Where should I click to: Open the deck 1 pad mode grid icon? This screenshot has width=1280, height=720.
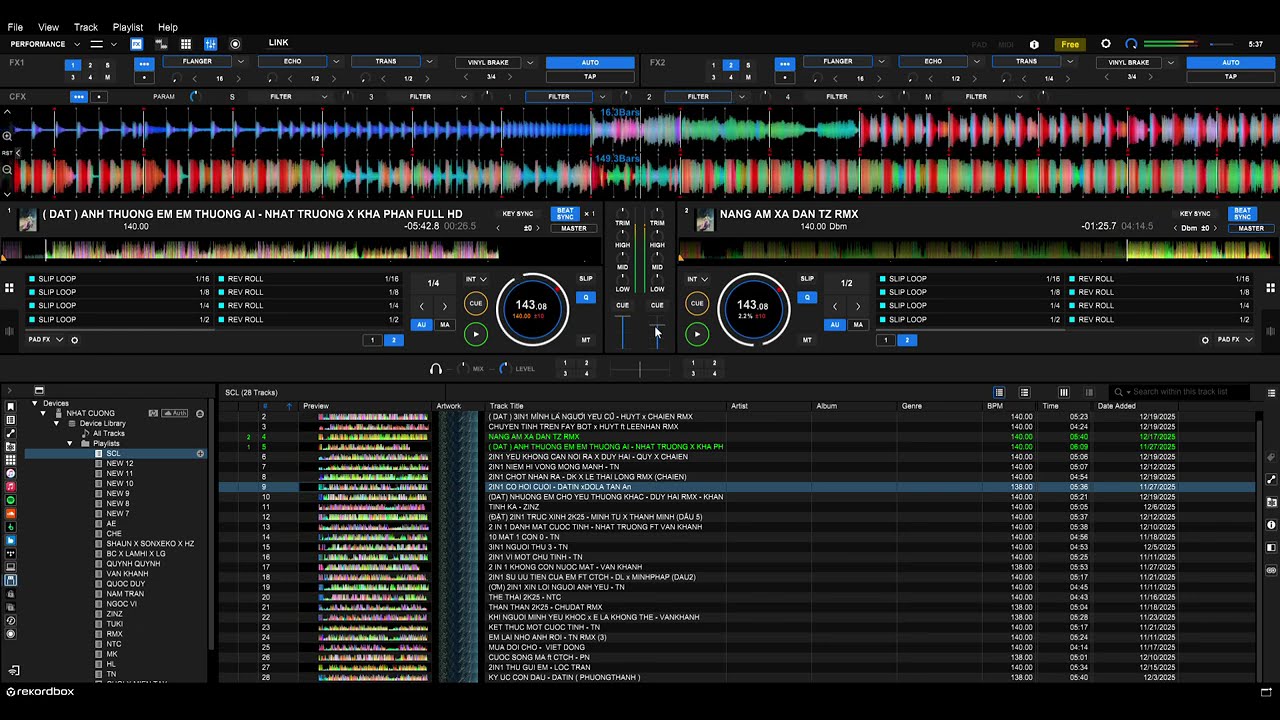(9, 288)
